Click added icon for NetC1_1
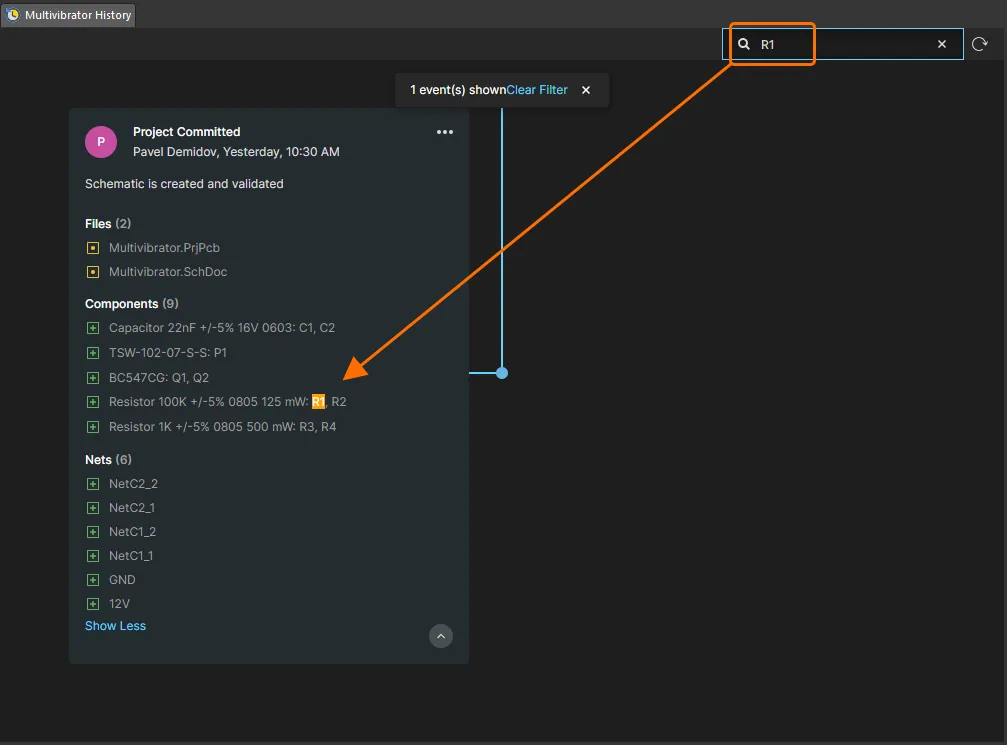This screenshot has width=1007, height=745. click(x=92, y=556)
